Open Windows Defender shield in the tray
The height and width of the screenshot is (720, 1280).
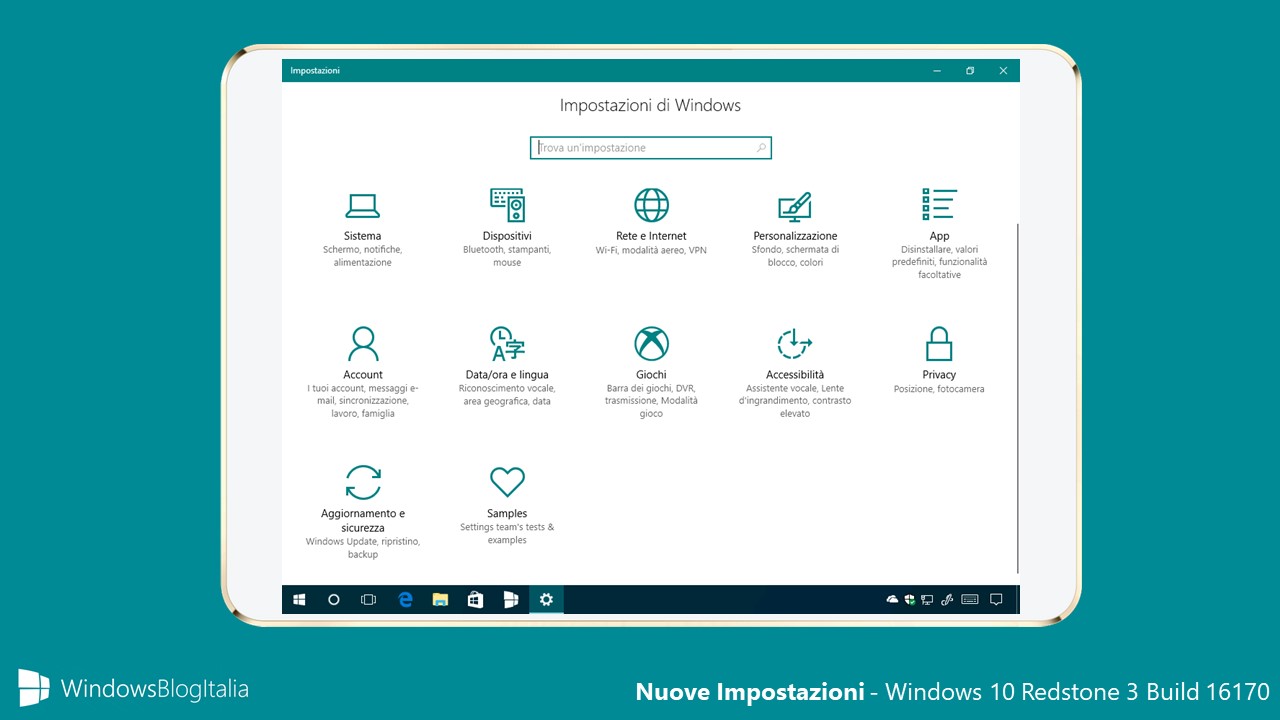910,599
